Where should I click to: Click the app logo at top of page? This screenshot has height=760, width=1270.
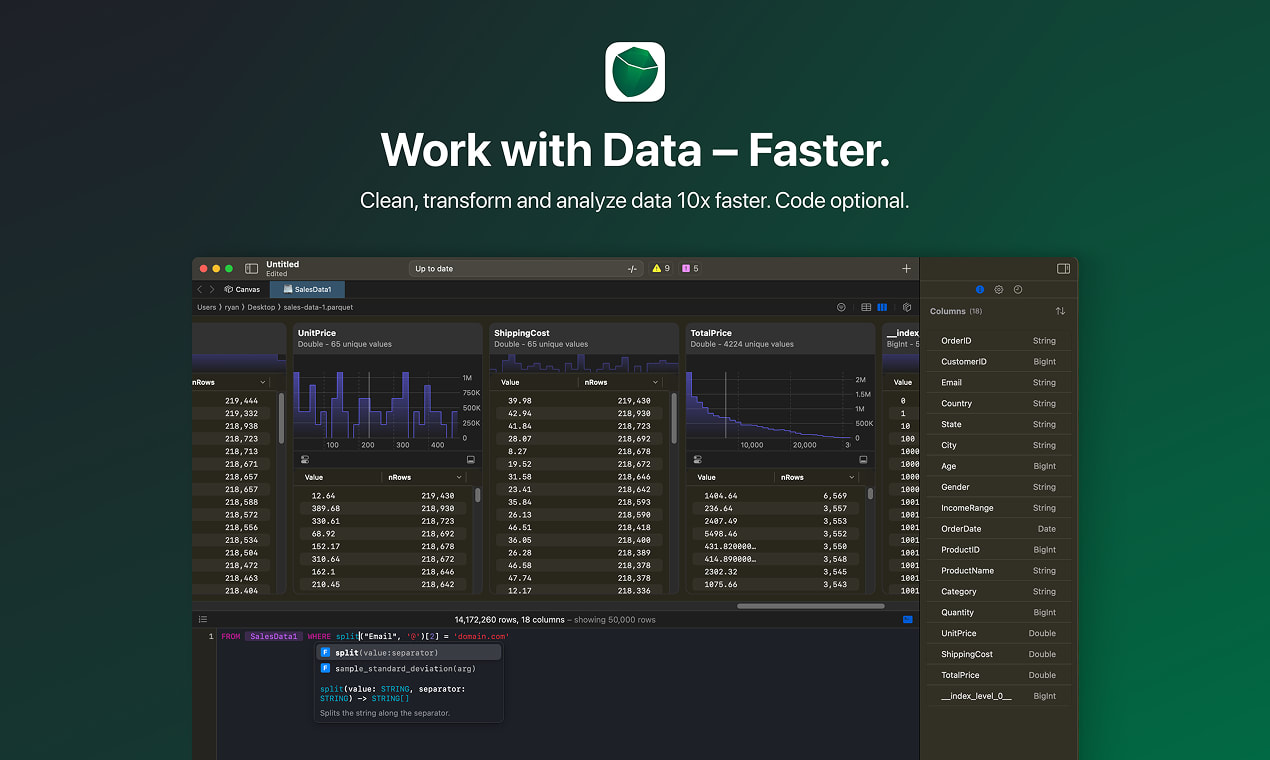(x=635, y=71)
